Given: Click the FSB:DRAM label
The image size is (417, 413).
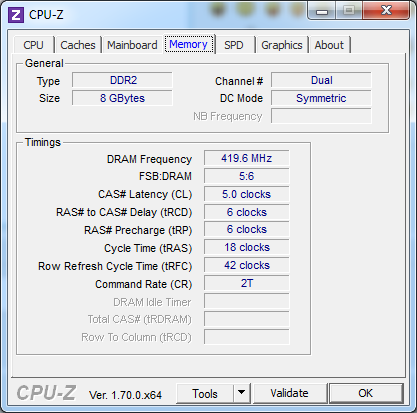Looking at the screenshot, I should coord(165,176).
